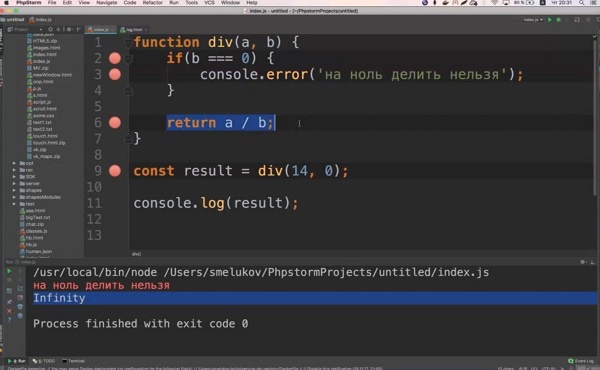Click the index.js breadcrumb in navigation bar

tap(41, 20)
